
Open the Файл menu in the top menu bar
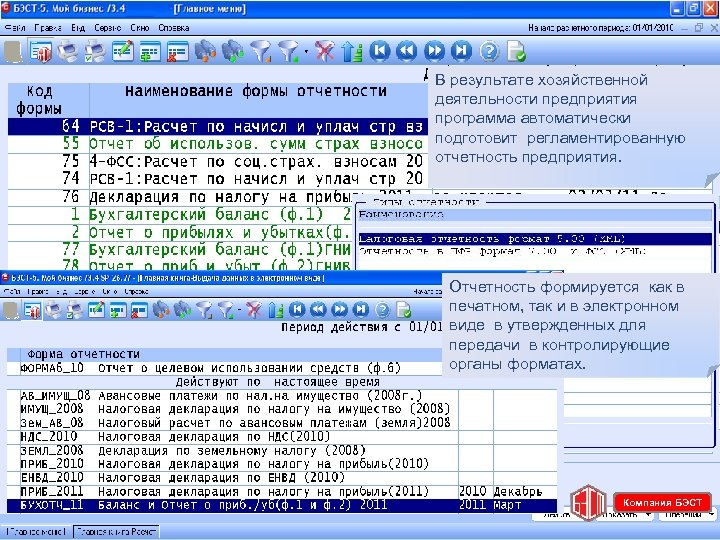[x=15, y=28]
